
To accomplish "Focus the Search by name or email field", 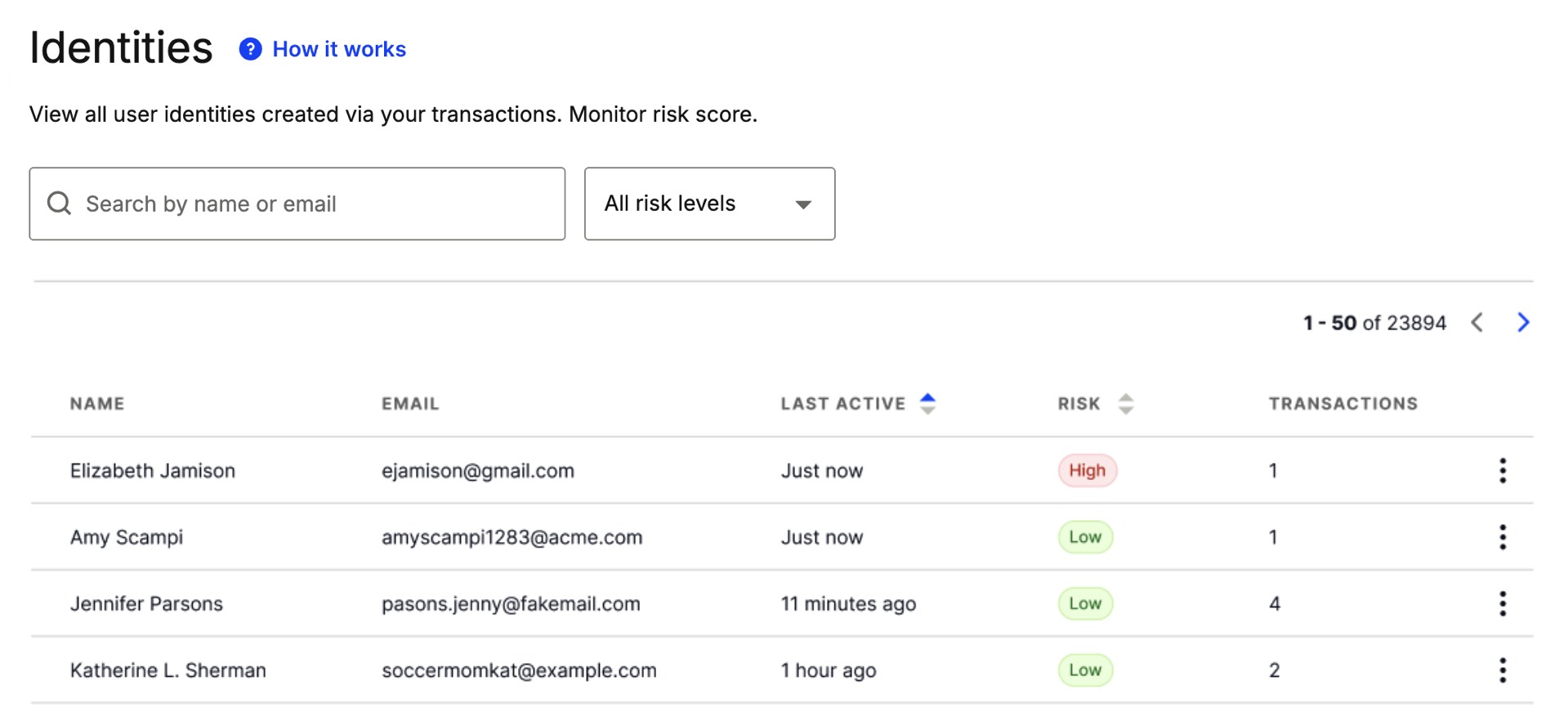I will 297,204.
